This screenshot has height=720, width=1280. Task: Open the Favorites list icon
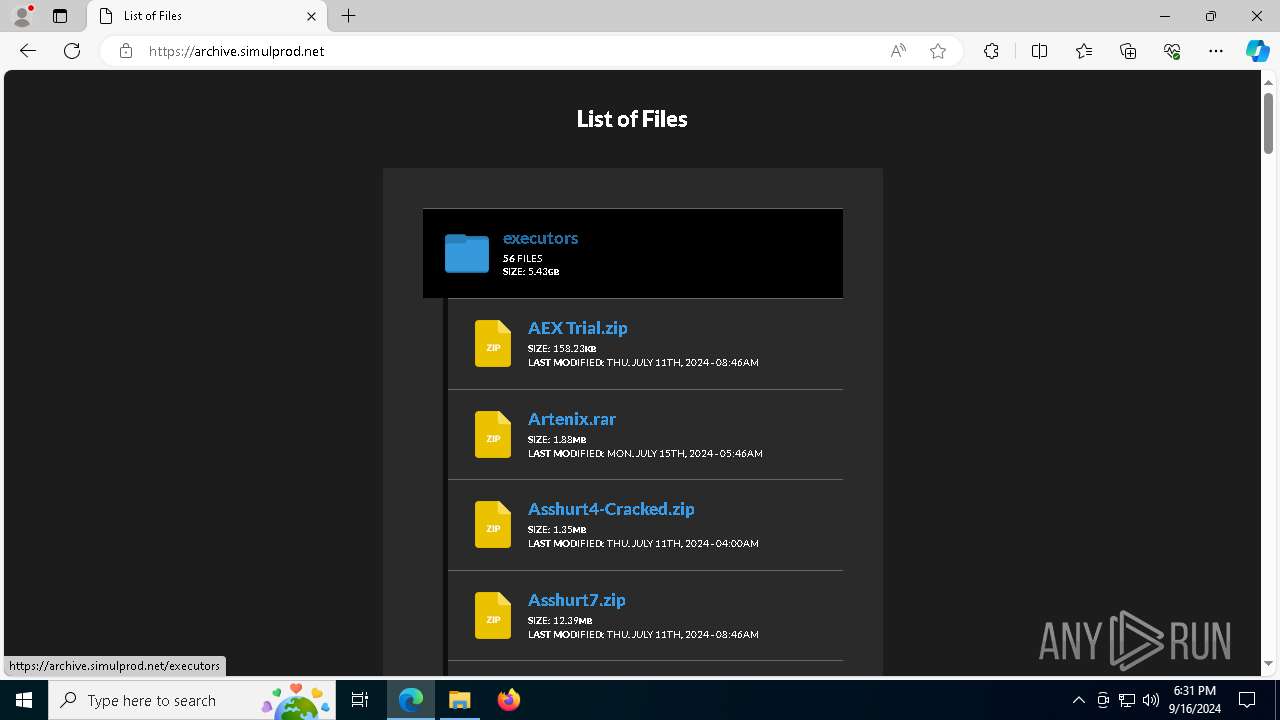[x=1084, y=51]
